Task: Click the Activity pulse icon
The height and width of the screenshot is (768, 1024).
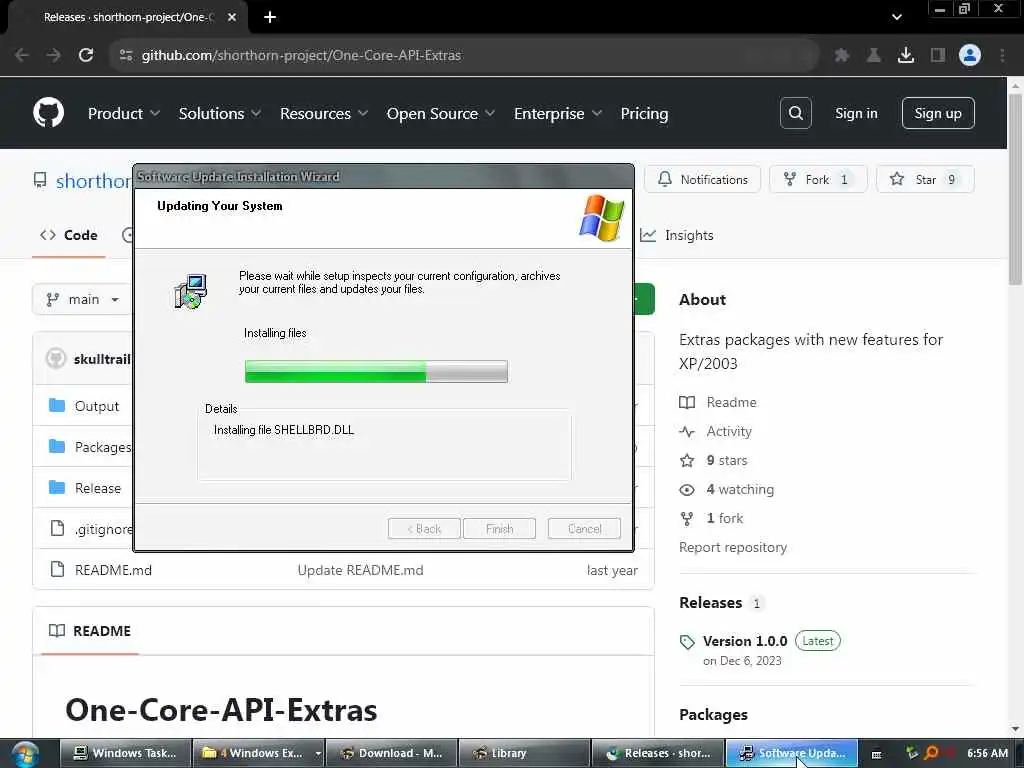Action: [x=687, y=431]
